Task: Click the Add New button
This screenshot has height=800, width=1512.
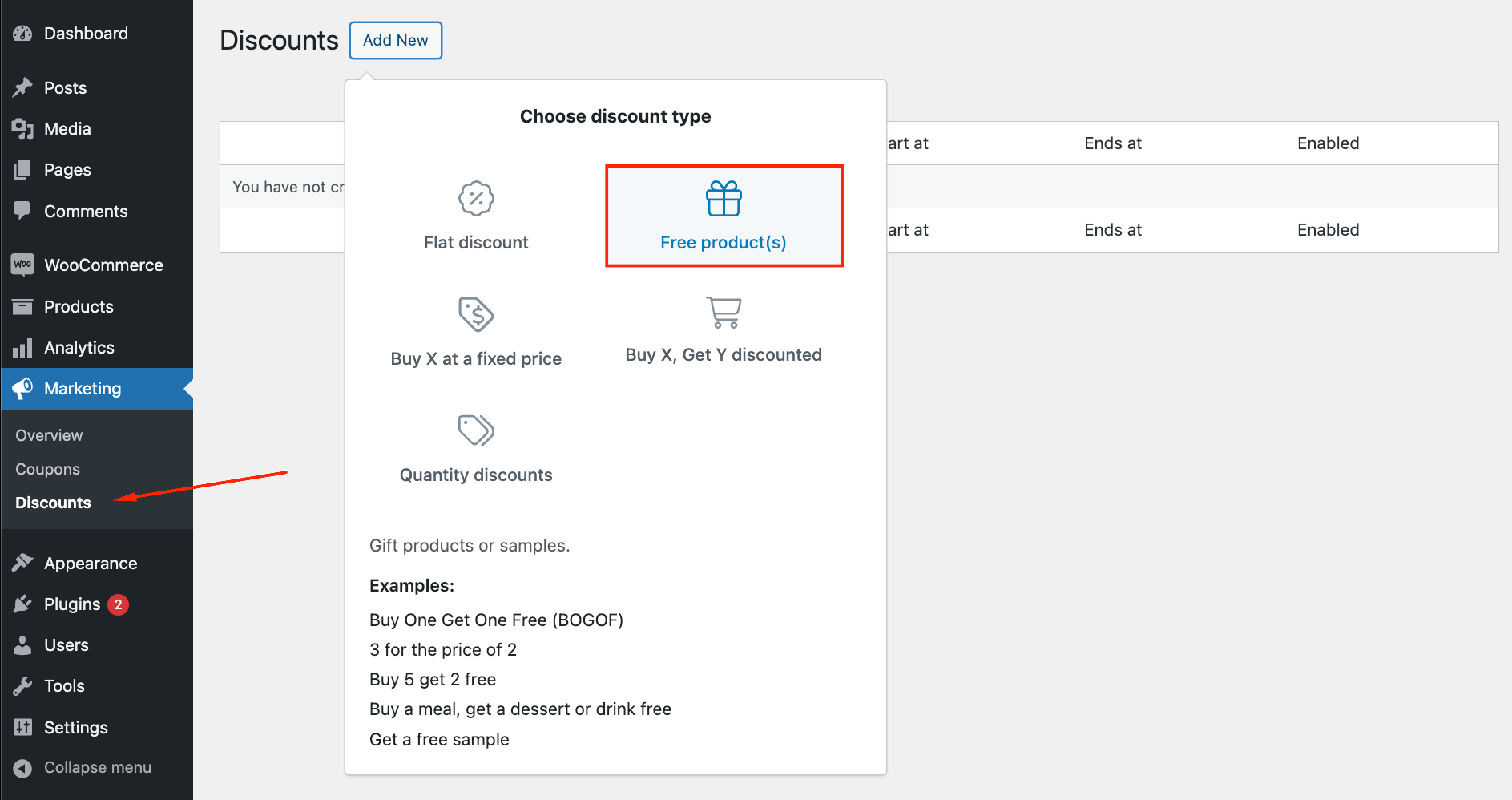Action: [x=395, y=40]
